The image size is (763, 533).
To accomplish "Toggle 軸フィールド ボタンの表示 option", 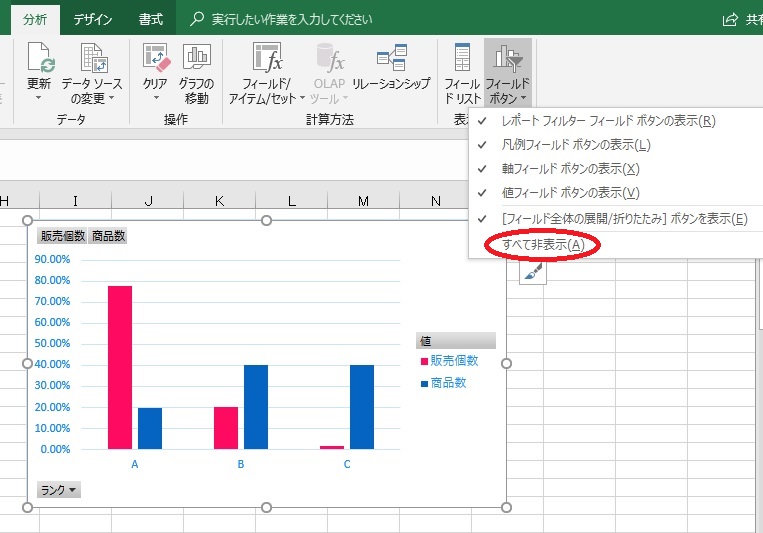I will pyautogui.click(x=570, y=169).
